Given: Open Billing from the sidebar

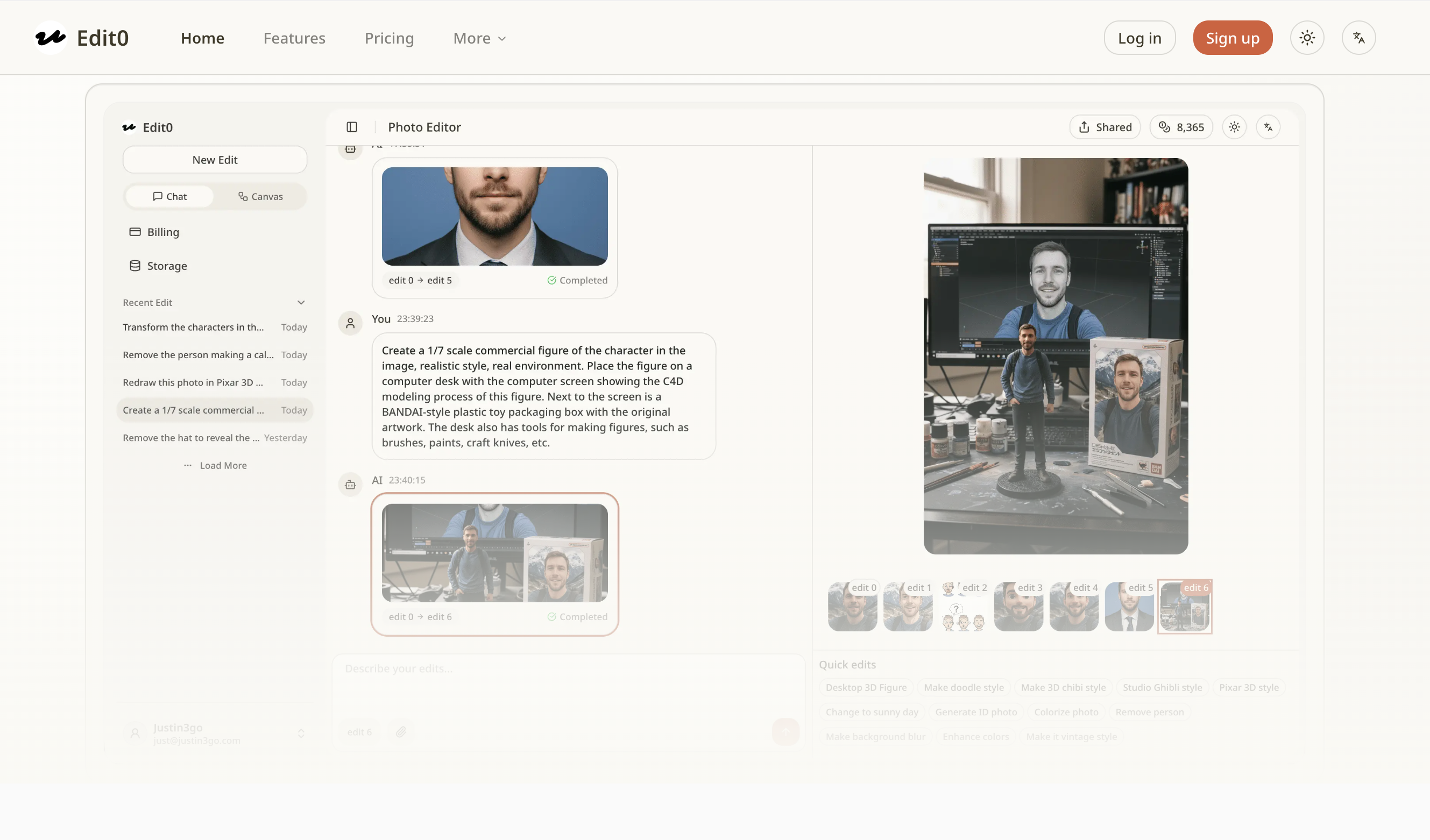Looking at the screenshot, I should [162, 232].
